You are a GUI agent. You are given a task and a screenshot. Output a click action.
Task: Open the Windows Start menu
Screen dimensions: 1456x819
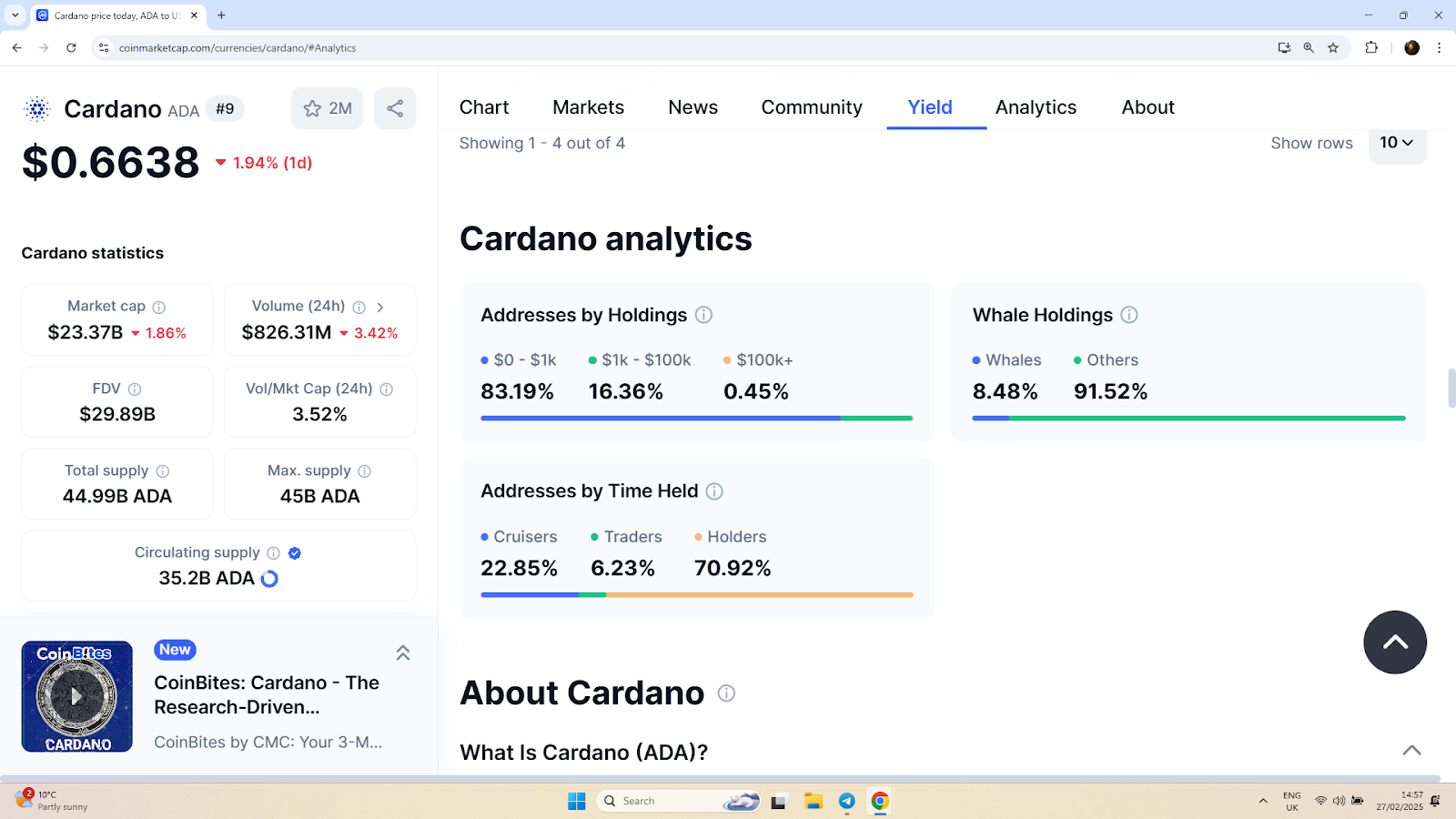(x=577, y=801)
